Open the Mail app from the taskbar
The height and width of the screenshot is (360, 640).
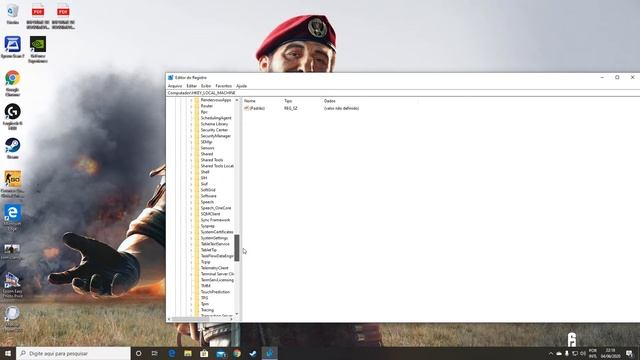220,353
